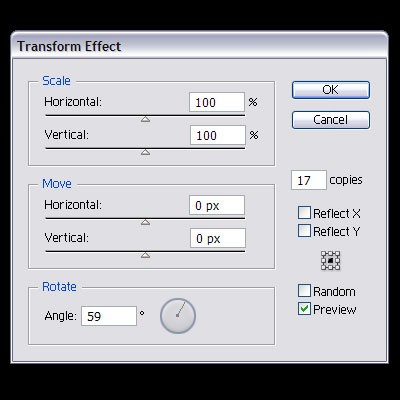Click the Move Vertical slider triangle
The width and height of the screenshot is (400, 400).
click(145, 255)
